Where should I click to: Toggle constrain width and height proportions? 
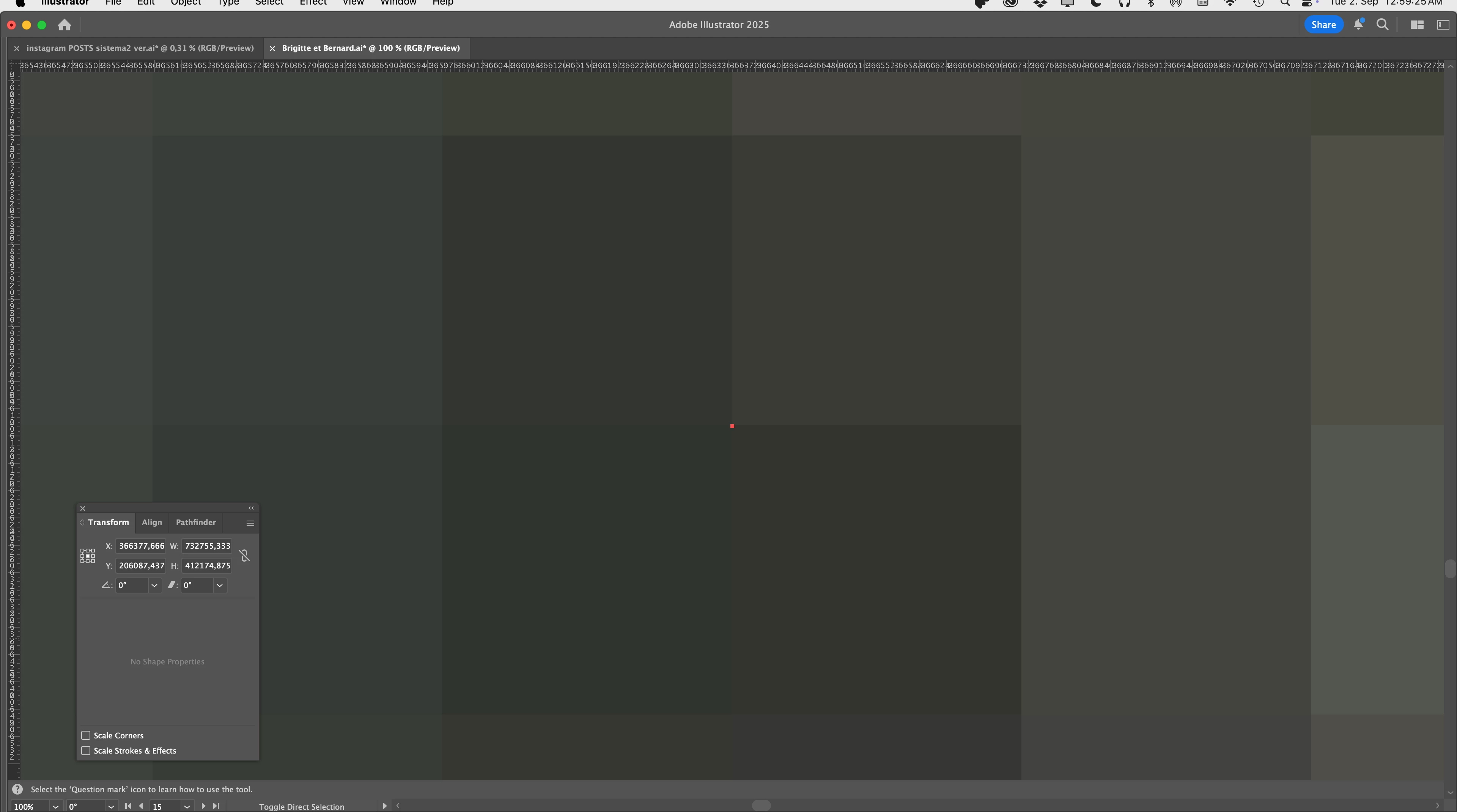tap(244, 555)
